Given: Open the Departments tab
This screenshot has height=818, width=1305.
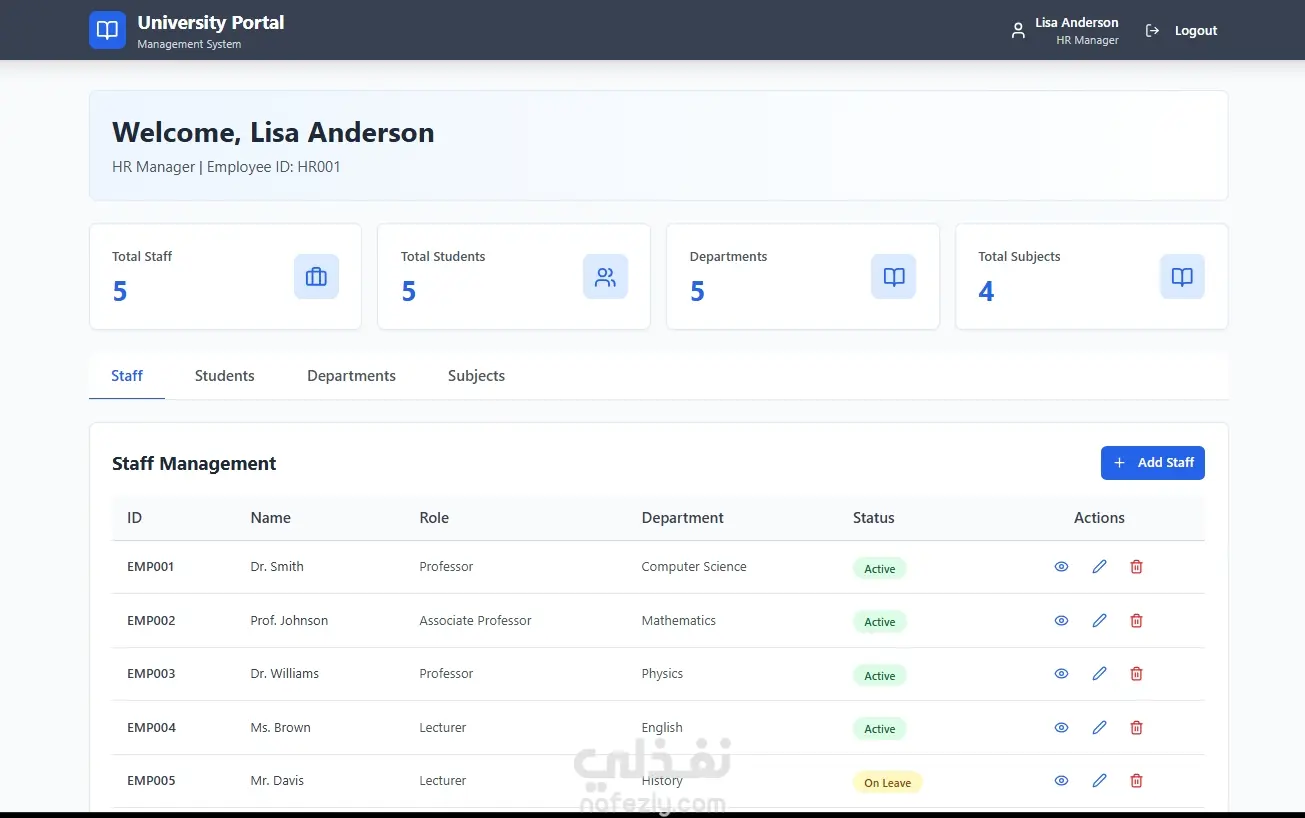Looking at the screenshot, I should point(351,376).
